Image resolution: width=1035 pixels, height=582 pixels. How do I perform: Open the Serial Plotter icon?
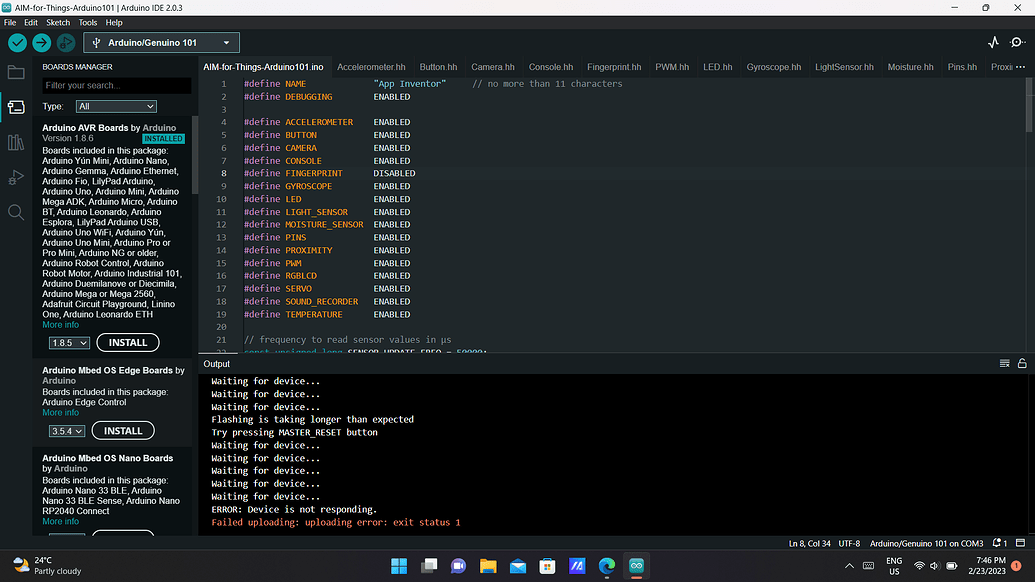point(992,42)
